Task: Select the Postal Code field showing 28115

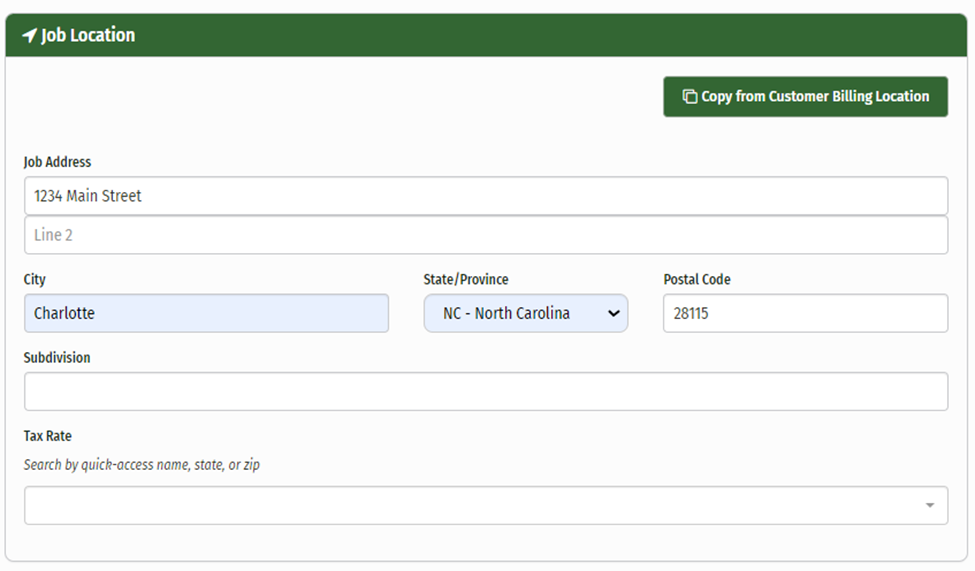Action: click(x=804, y=313)
